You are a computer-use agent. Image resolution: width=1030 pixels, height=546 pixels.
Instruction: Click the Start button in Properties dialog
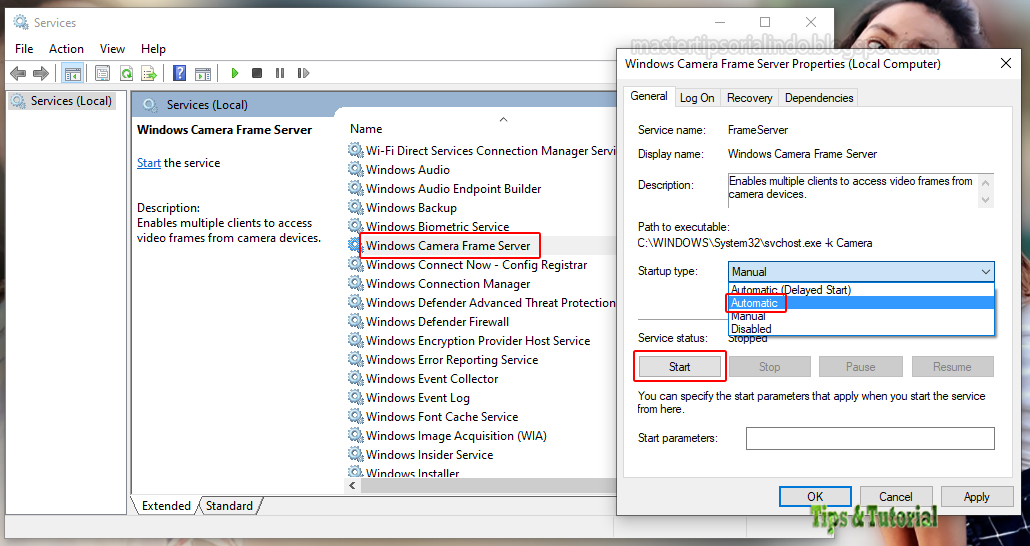coord(680,367)
